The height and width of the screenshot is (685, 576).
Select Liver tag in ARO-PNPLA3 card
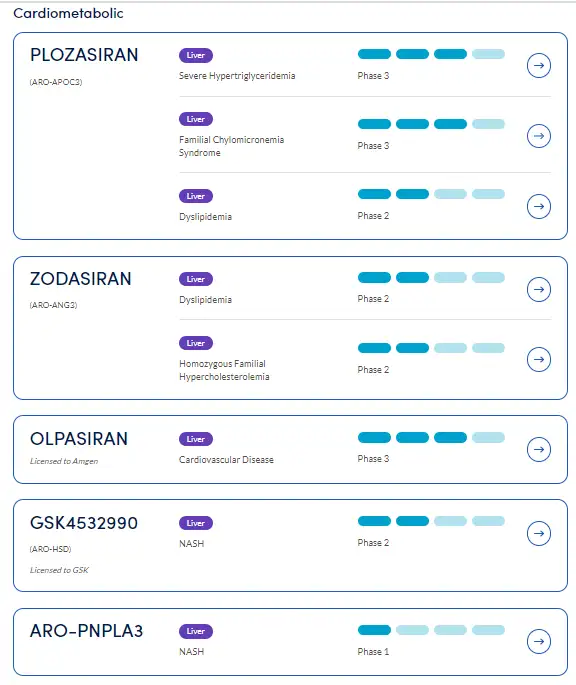click(x=196, y=631)
